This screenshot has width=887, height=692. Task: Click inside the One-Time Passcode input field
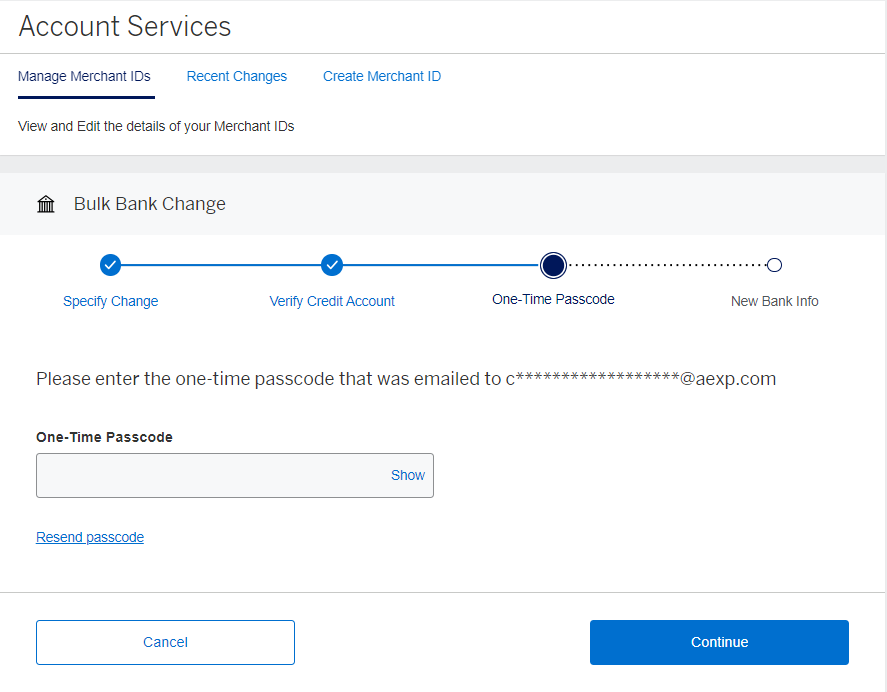pyautogui.click(x=200, y=475)
